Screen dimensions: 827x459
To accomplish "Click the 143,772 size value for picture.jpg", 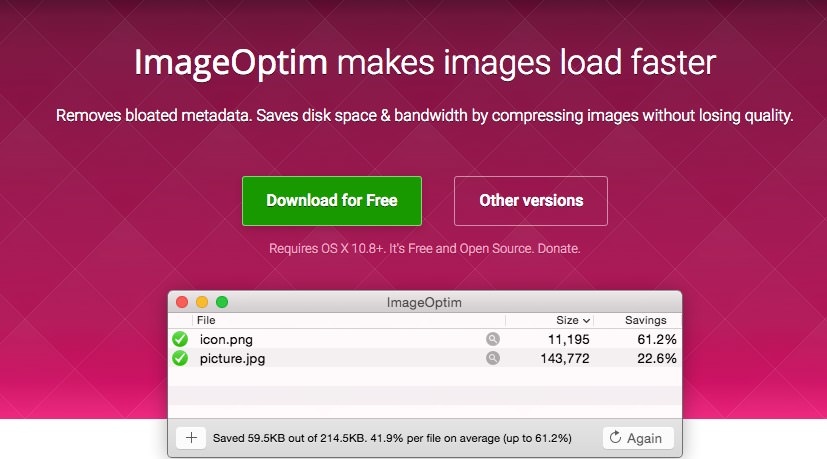I will (x=567, y=357).
